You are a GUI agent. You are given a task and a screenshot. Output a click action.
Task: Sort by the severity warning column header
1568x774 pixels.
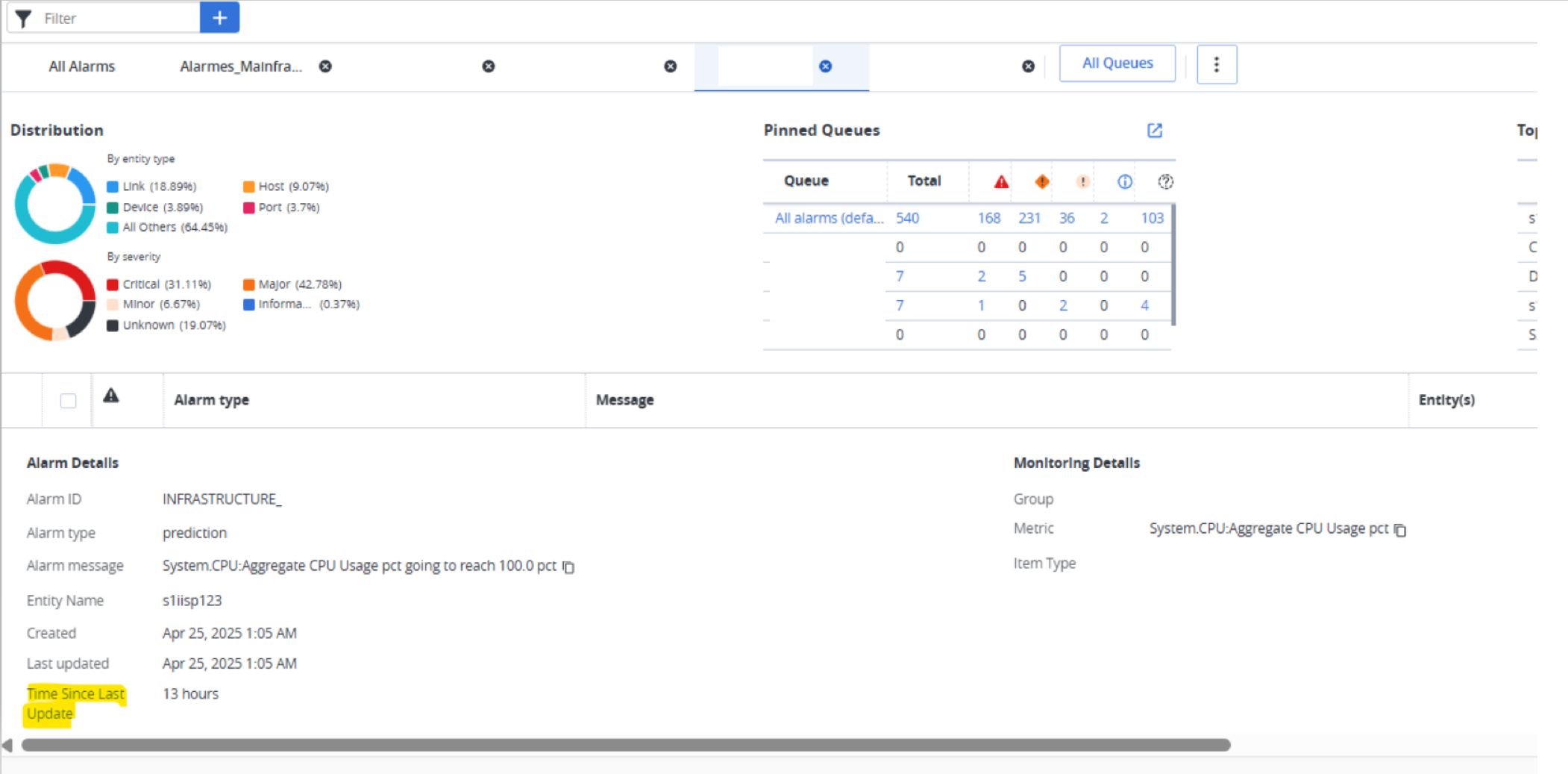(x=111, y=396)
